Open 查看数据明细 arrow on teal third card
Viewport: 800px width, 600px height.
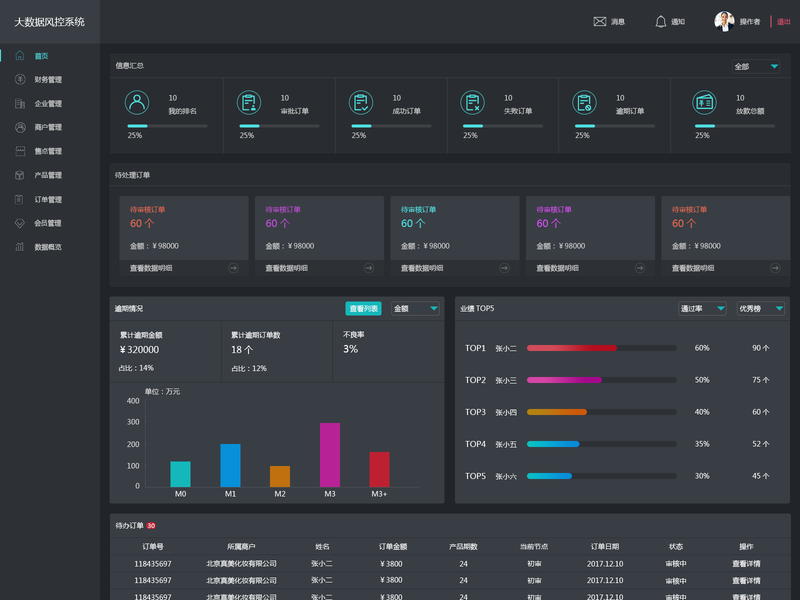[504, 268]
